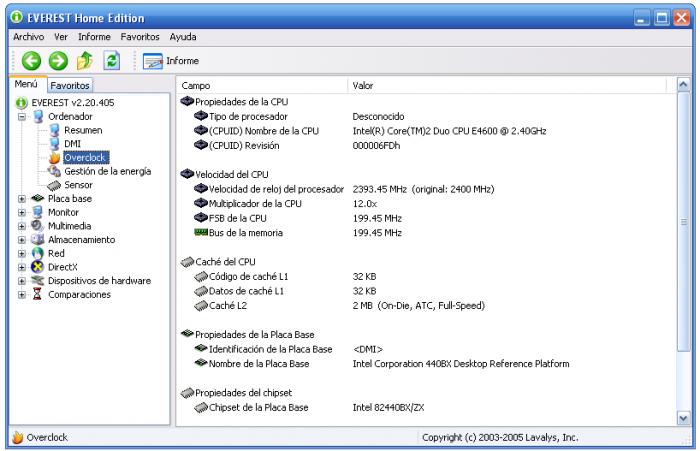Click the value 2393.45 MHz (original: 2400 MHz)
Viewport: 700px width, 451px height.
click(x=423, y=189)
